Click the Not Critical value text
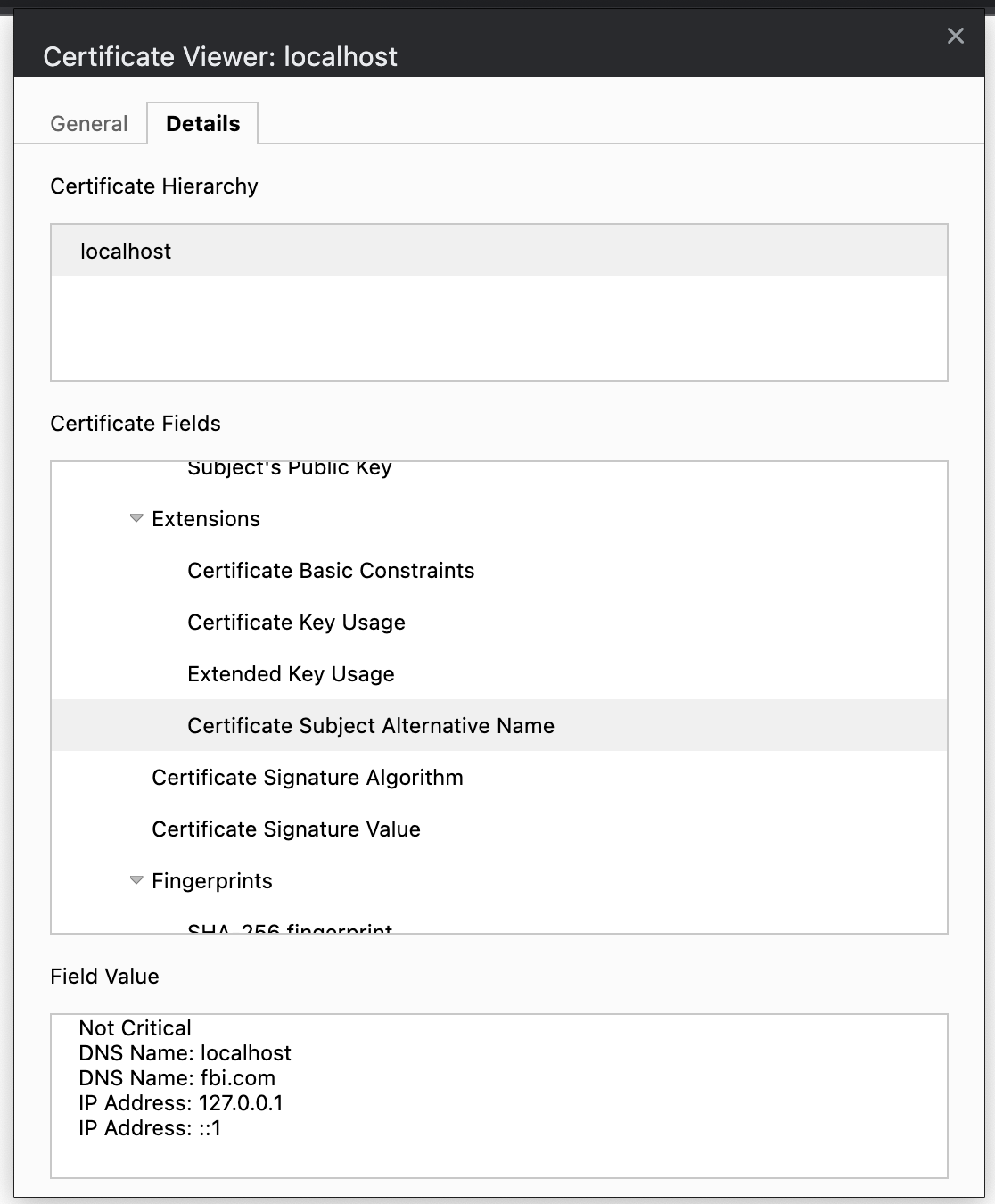The image size is (995, 1204). pos(134,1027)
